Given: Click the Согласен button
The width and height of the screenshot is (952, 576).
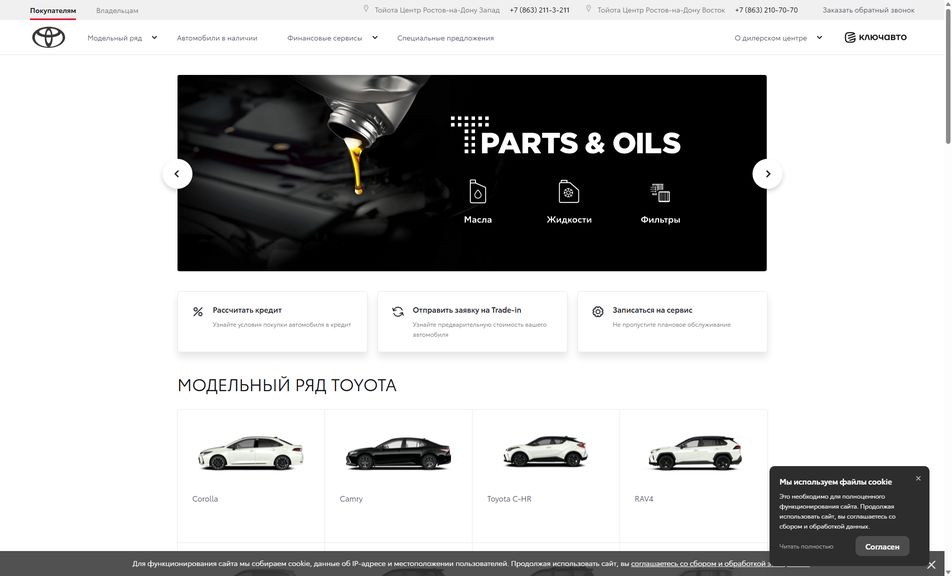Looking at the screenshot, I should point(882,546).
